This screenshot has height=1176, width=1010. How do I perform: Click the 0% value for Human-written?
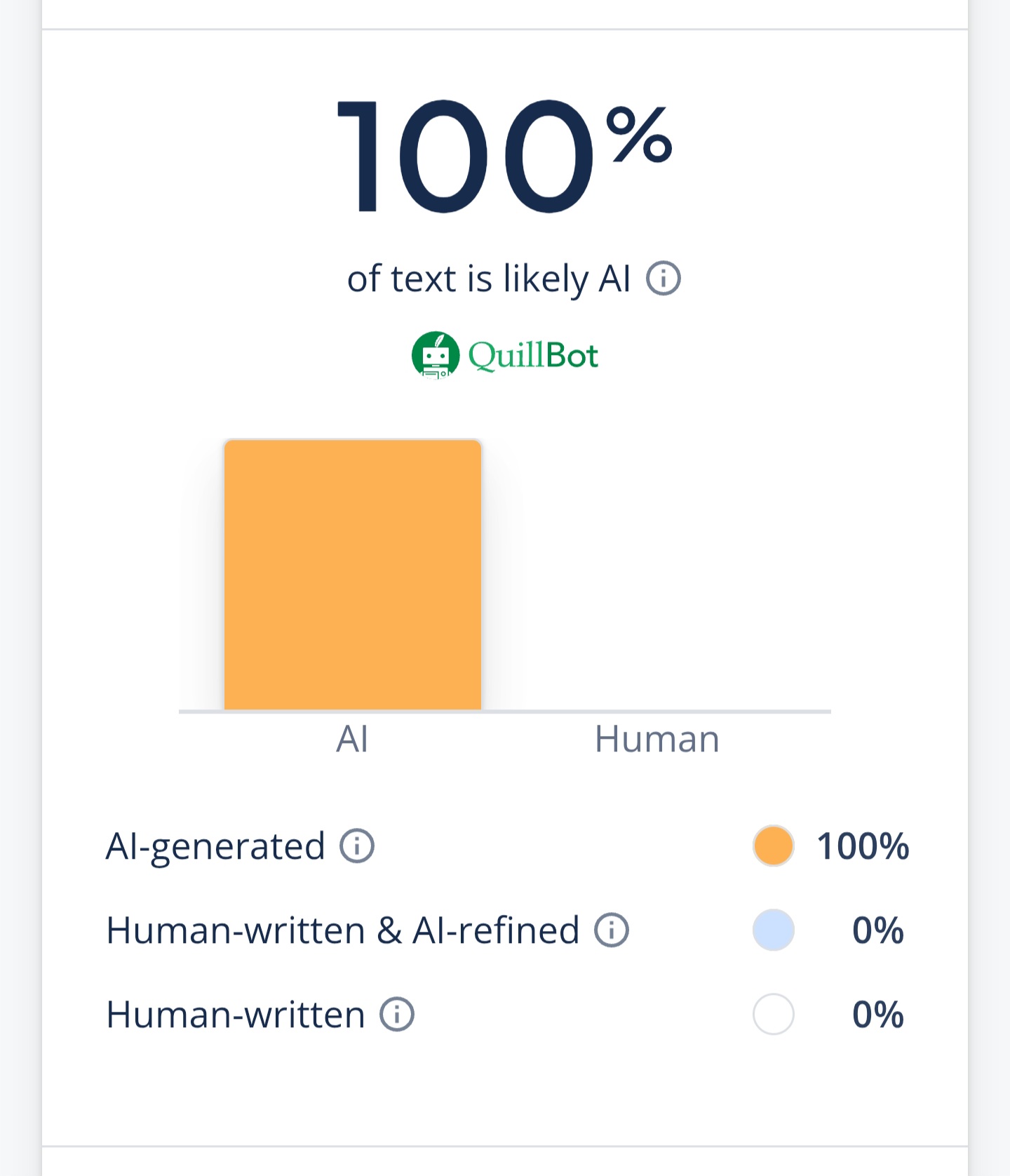(877, 1015)
